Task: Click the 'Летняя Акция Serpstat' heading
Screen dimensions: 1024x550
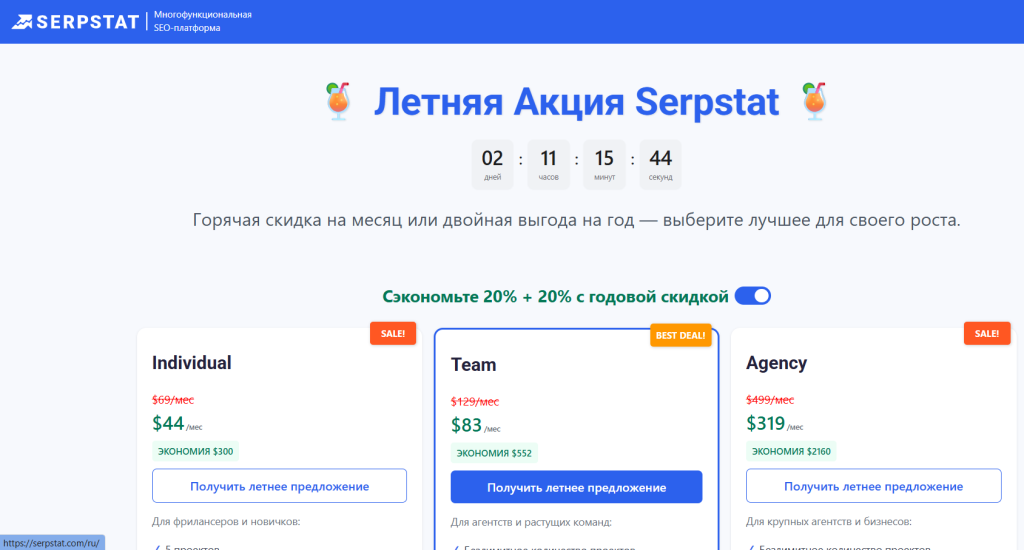Action: point(576,102)
